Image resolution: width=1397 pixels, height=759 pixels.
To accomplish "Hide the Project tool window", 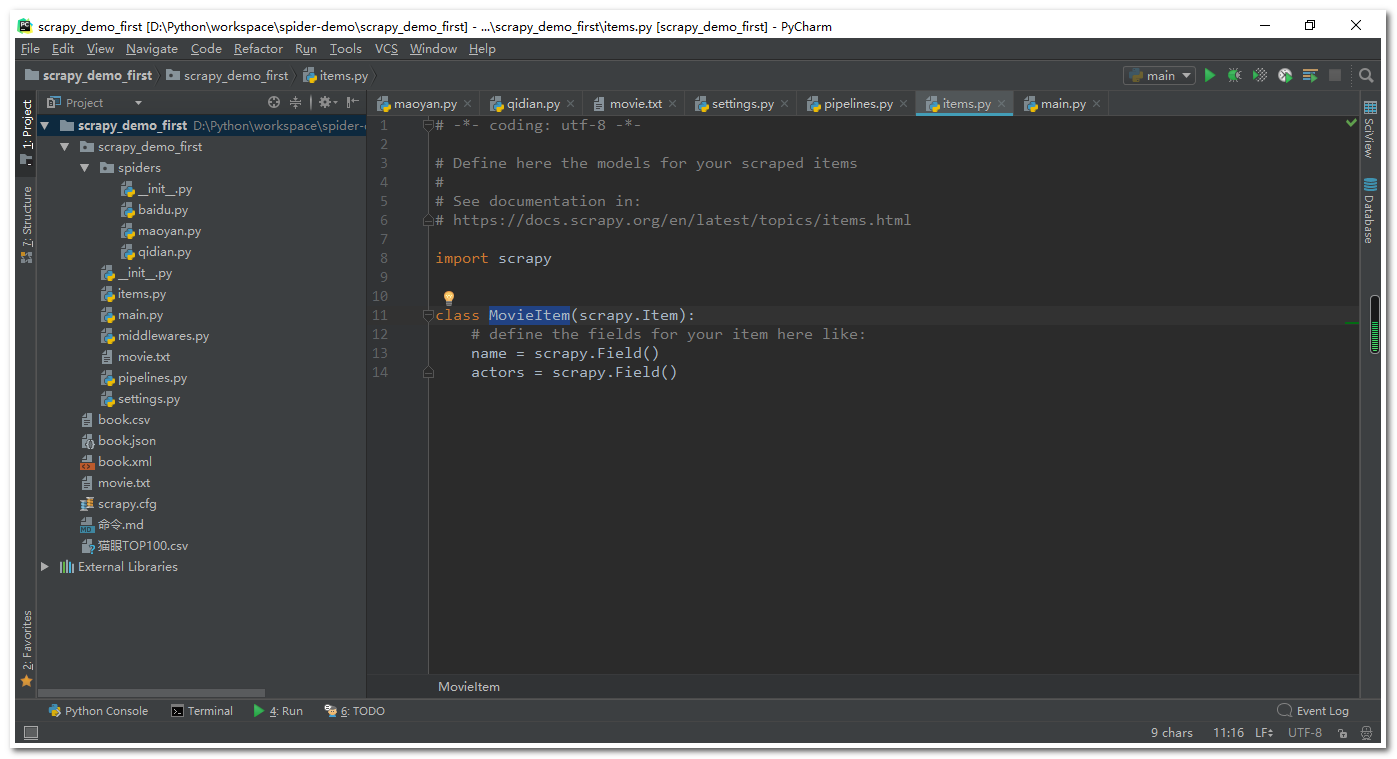I will tap(352, 102).
